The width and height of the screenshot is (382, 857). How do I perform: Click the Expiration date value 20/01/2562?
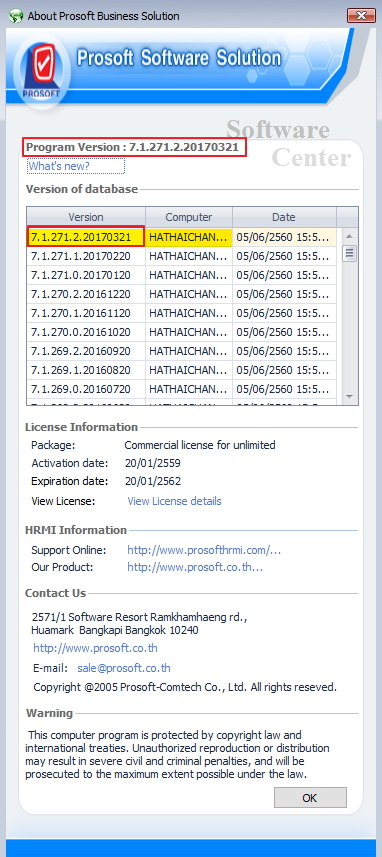[152, 482]
